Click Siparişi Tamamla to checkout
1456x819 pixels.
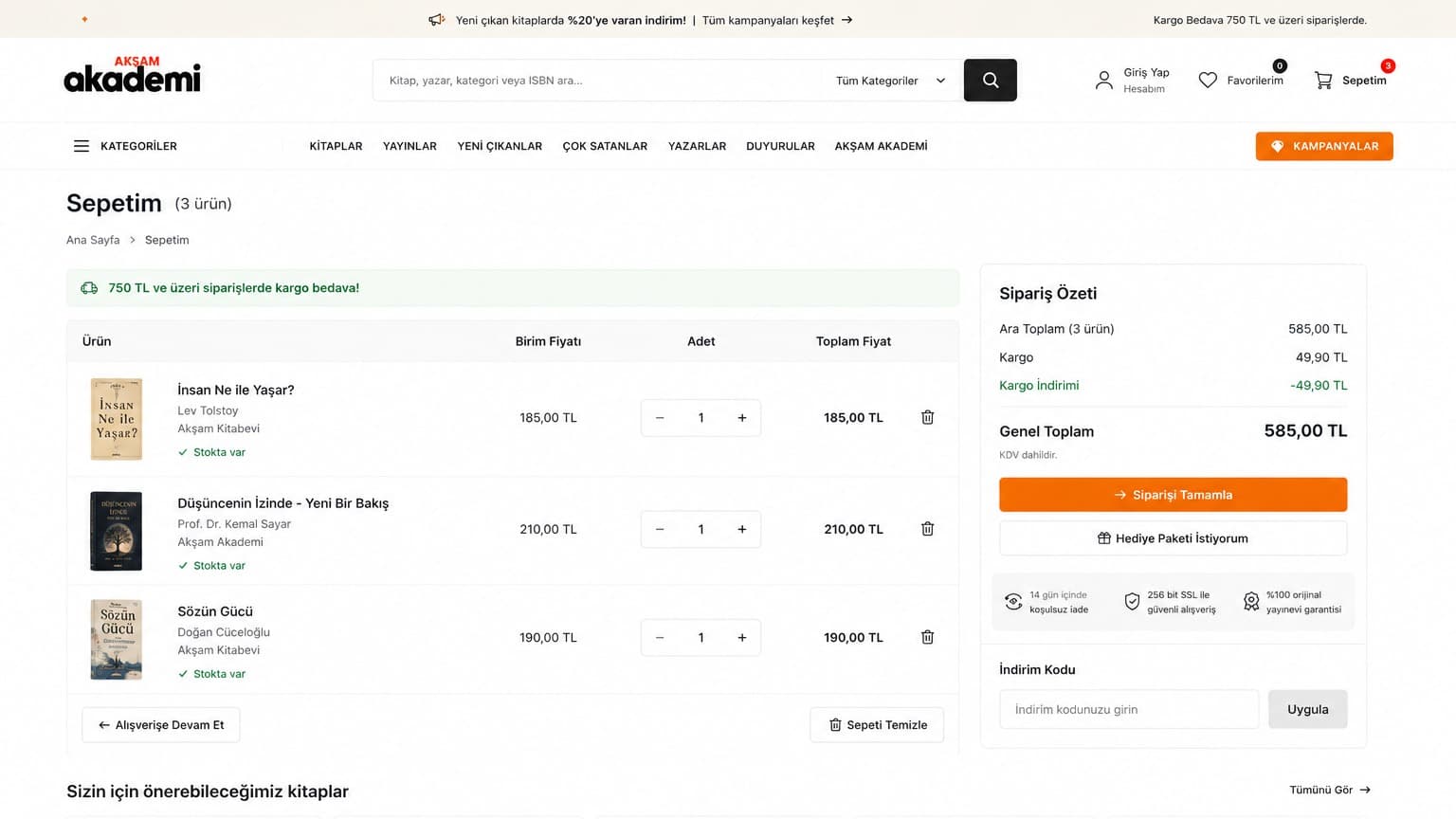pyautogui.click(x=1173, y=495)
